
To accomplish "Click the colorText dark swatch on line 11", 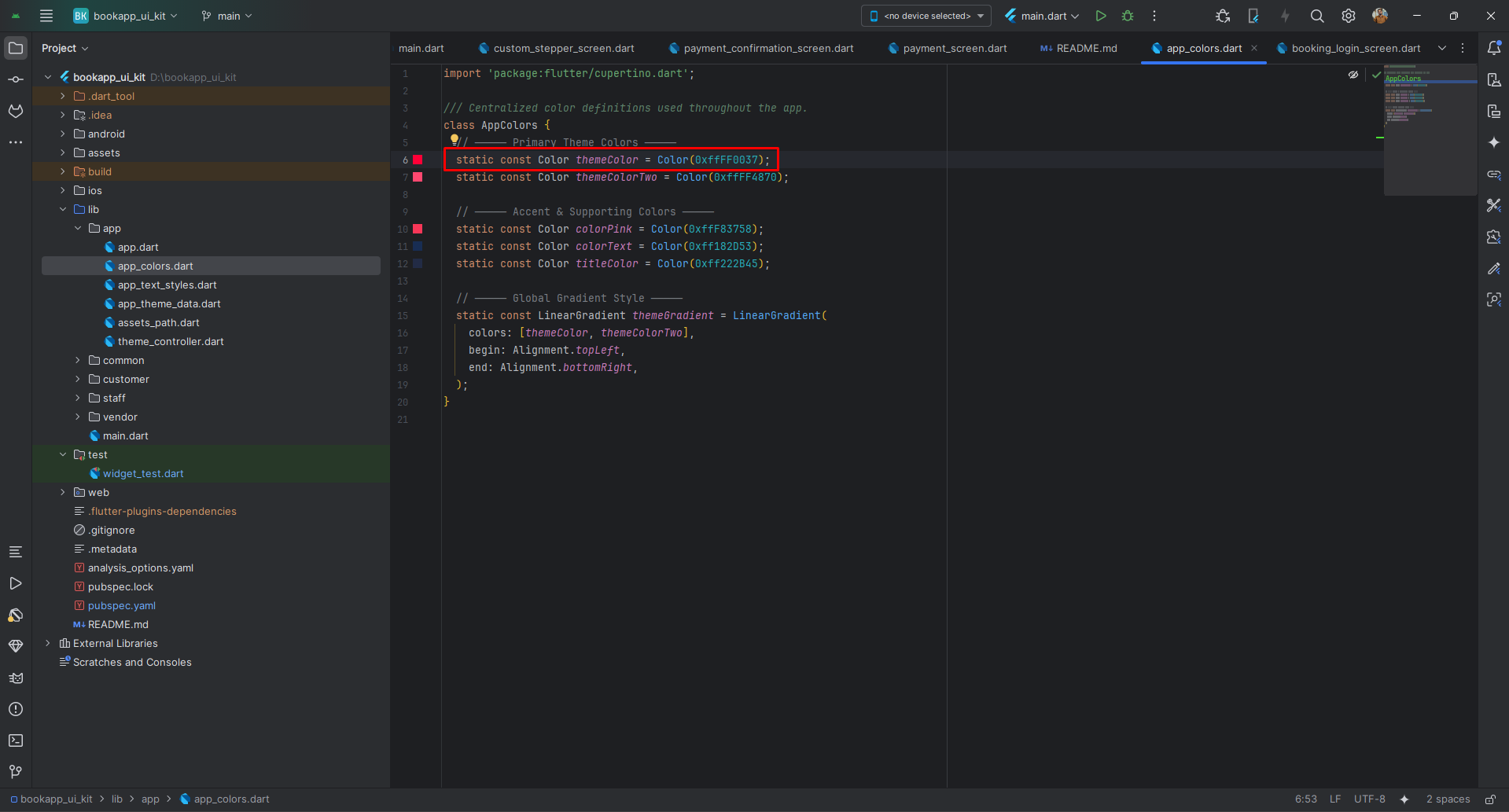I will coord(418,246).
